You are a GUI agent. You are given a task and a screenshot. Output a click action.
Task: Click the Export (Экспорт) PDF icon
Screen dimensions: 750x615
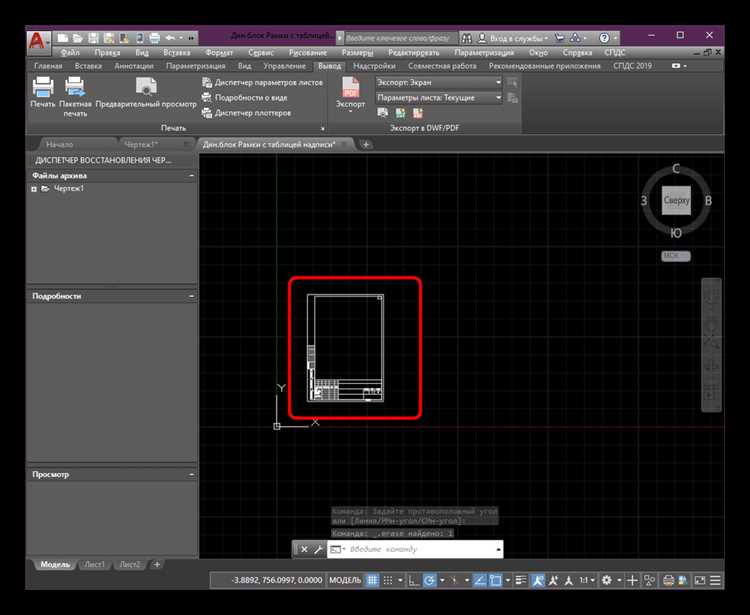(x=350, y=94)
